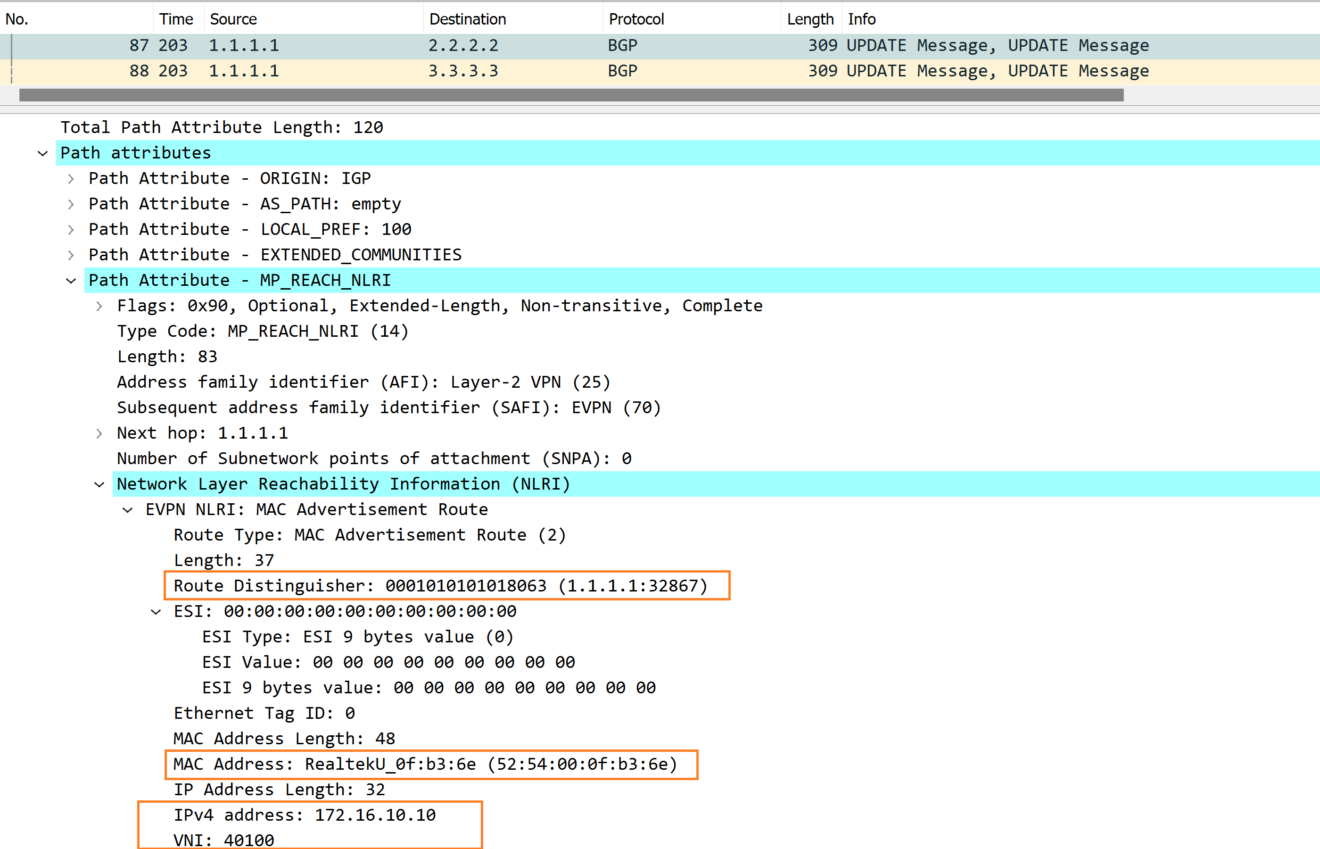The width and height of the screenshot is (1320, 849).
Task: Collapse the EVPN NLRI: MAC Advertisement Route
Action: 127,509
